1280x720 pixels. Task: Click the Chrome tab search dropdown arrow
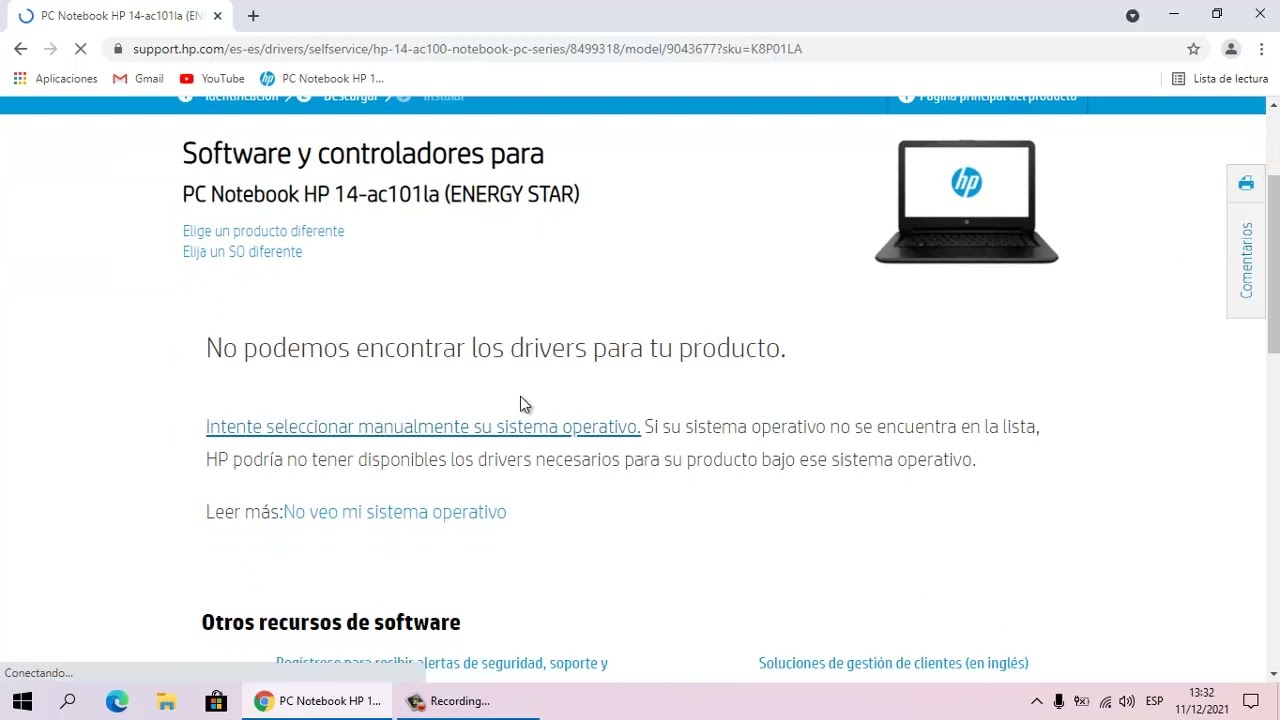point(1132,16)
